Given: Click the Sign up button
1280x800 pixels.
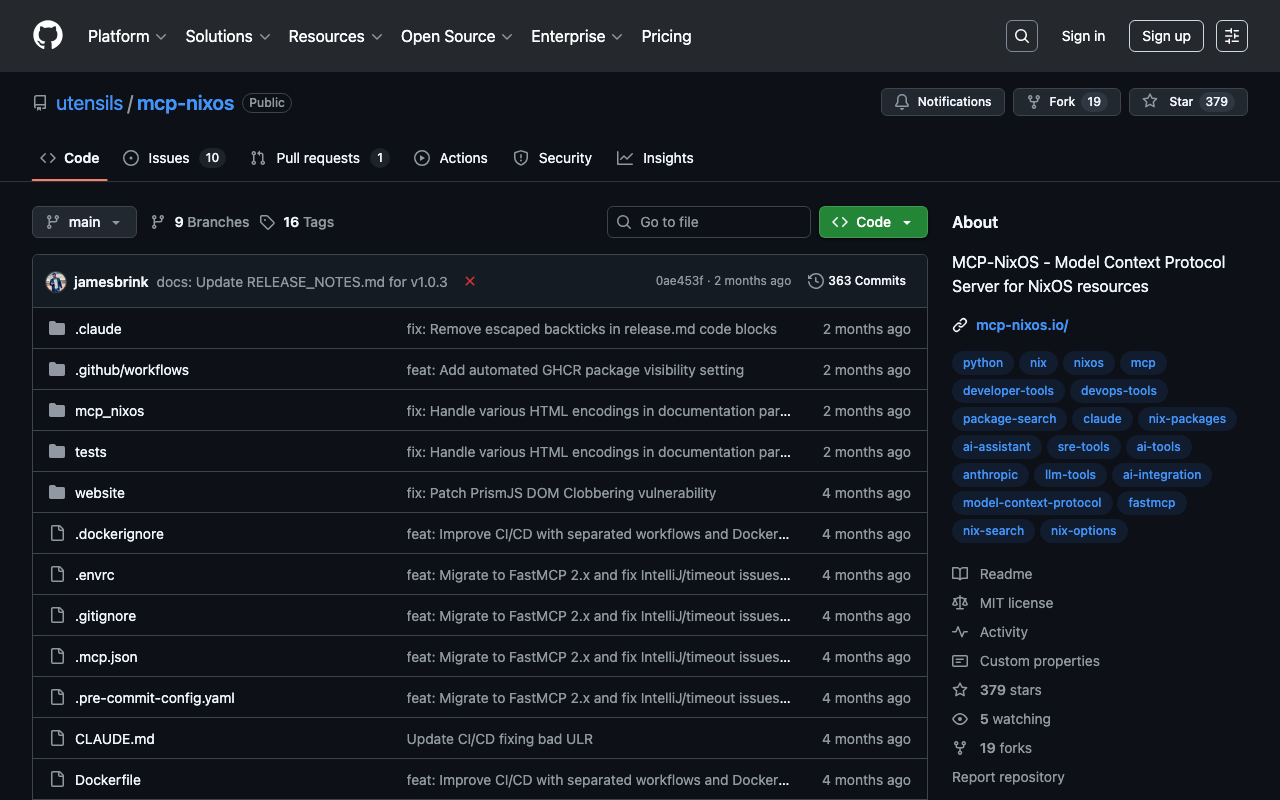Looking at the screenshot, I should tap(1165, 36).
